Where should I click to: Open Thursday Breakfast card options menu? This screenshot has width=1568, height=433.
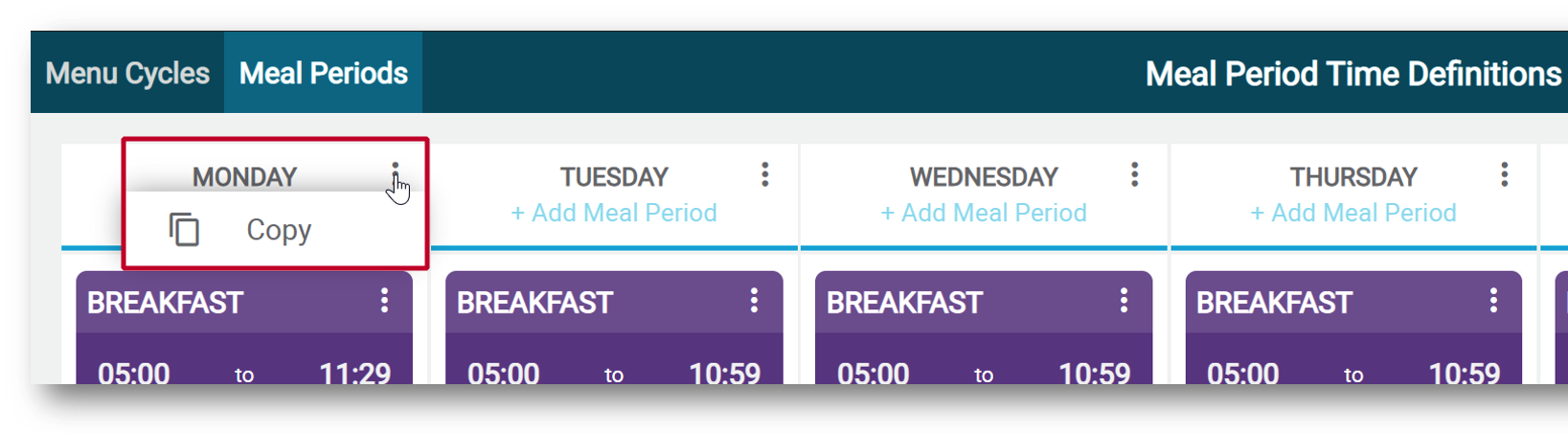(x=1493, y=301)
